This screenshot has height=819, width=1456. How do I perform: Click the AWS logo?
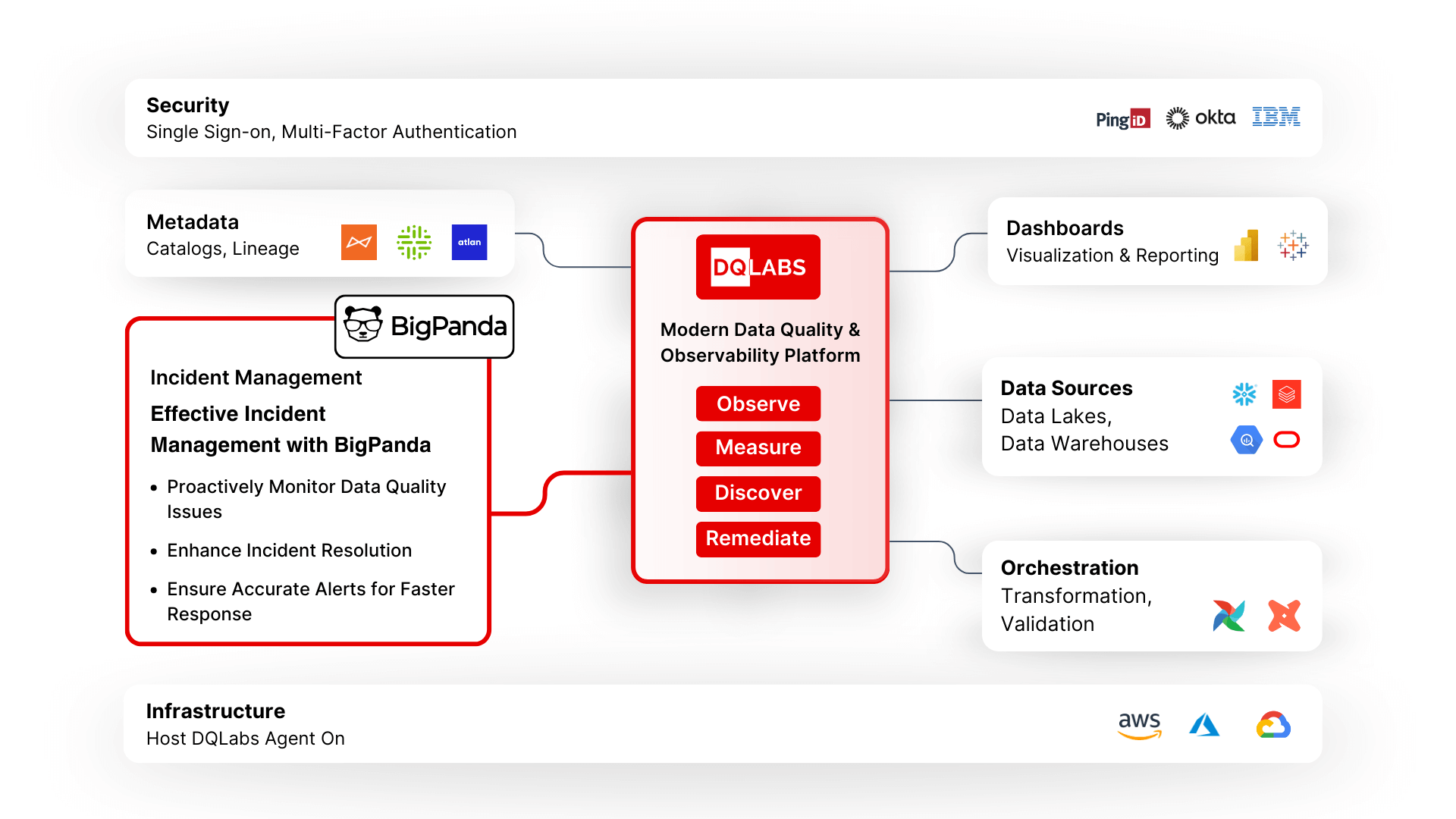1140,725
